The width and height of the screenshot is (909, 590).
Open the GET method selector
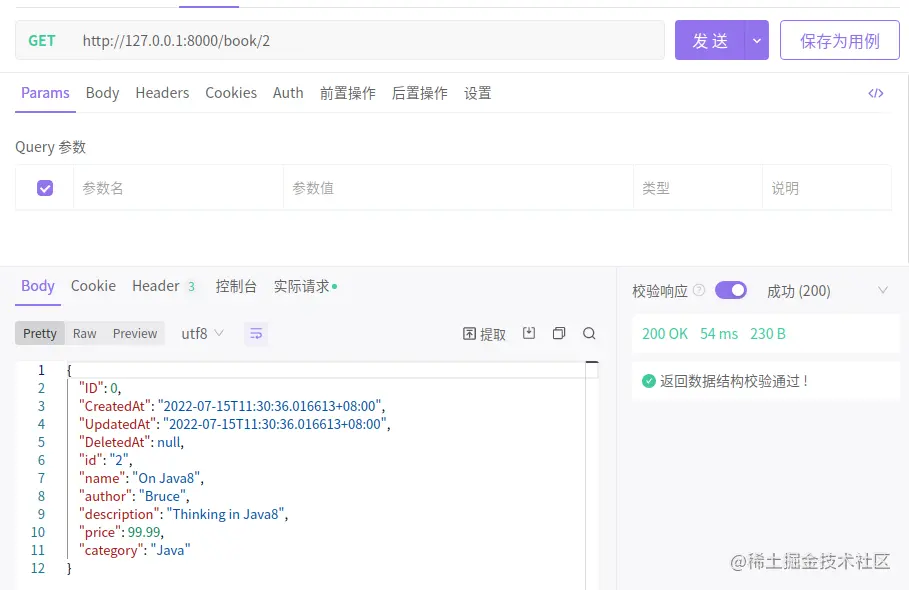click(42, 41)
